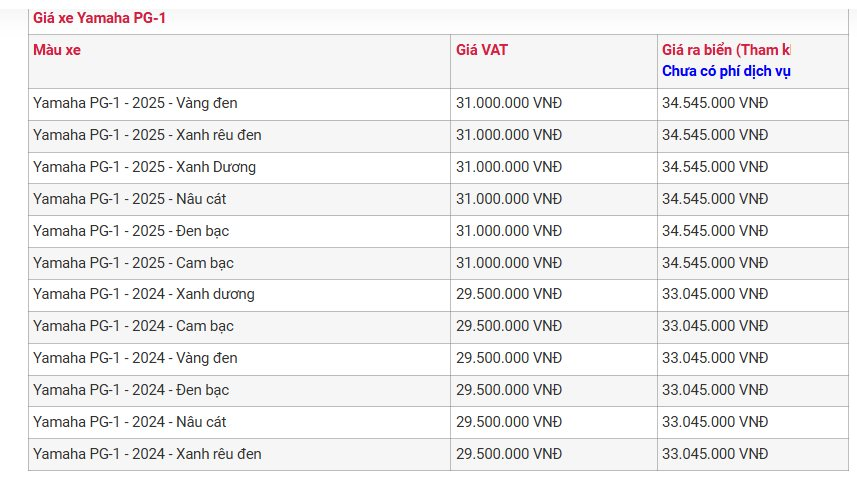Select the 'Yamaha PG-1 - 2025 - Vàng đen' row

(x=135, y=103)
